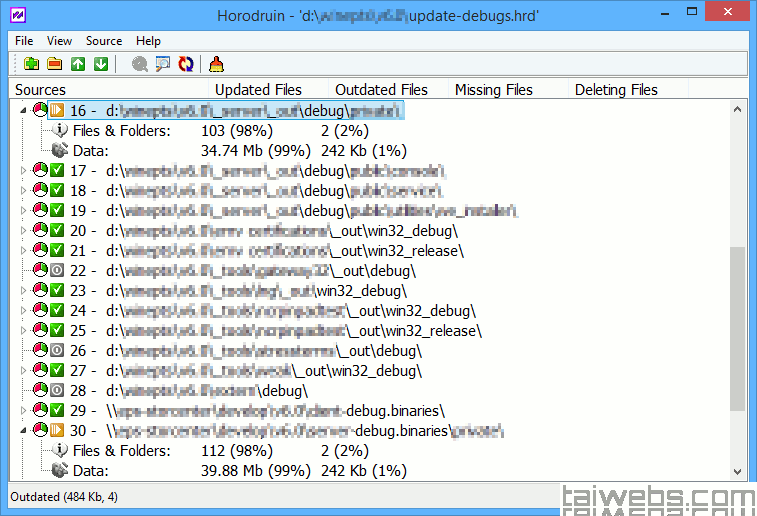Click the pie chart icon of source 22
The width and height of the screenshot is (757, 516).
click(x=39, y=270)
